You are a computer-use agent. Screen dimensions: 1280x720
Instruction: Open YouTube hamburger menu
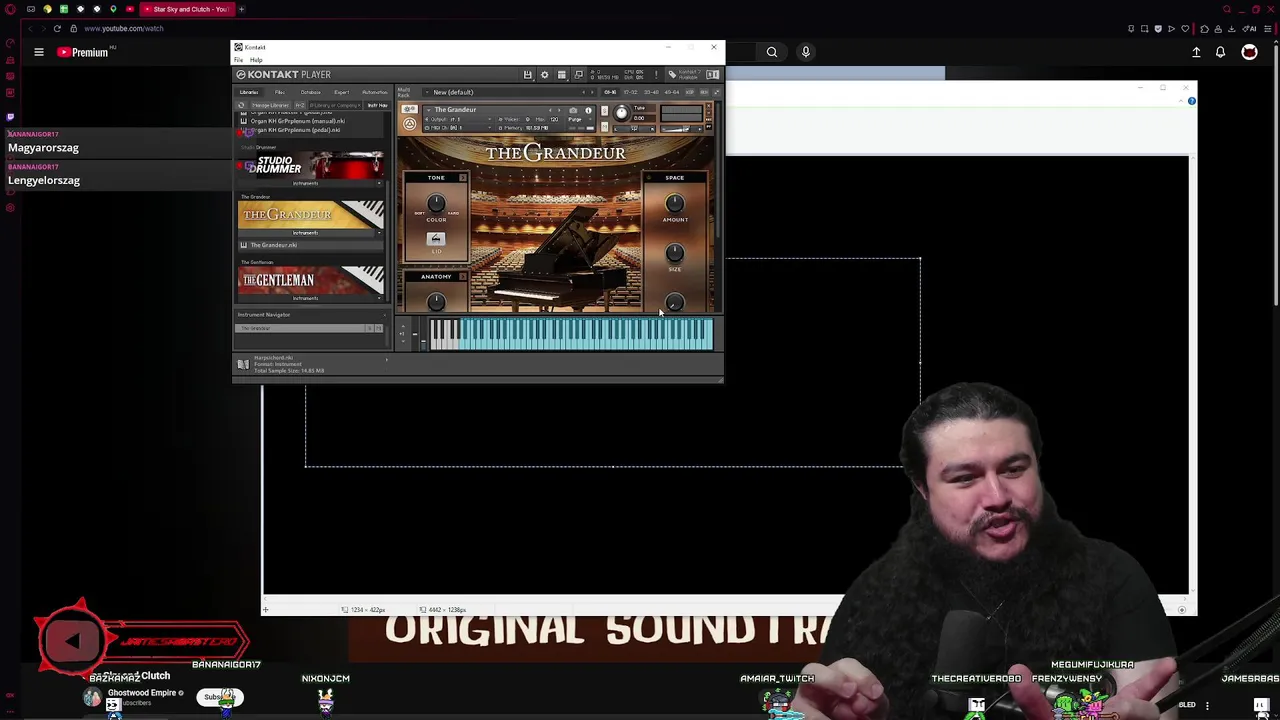(39, 52)
